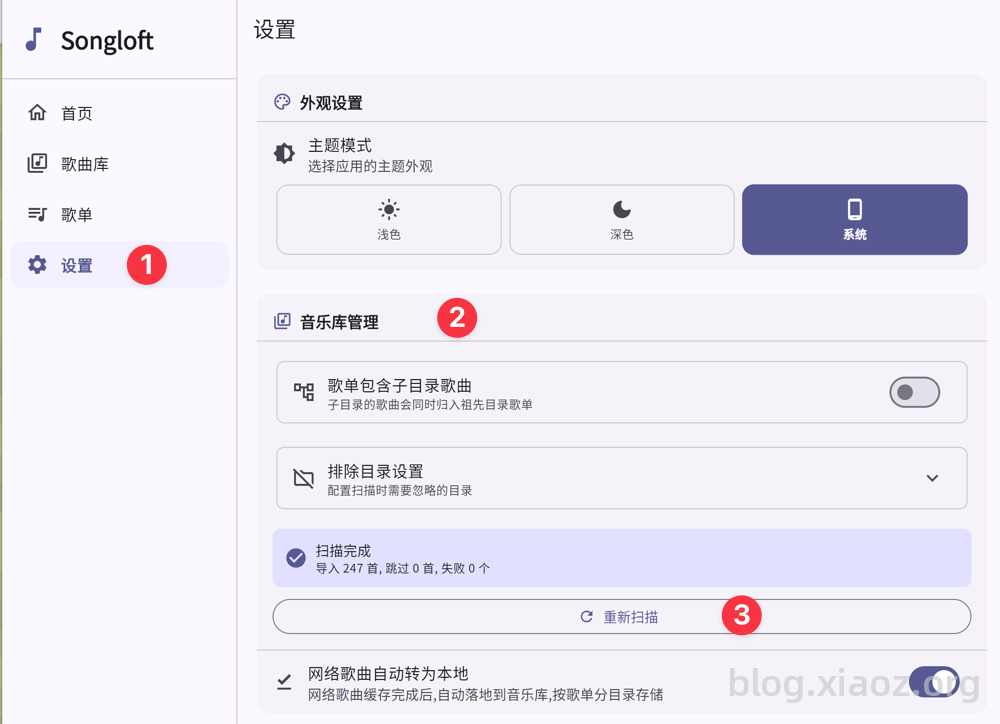
Task: Click the 歌单 playlist icon in sidebar
Action: [x=37, y=214]
